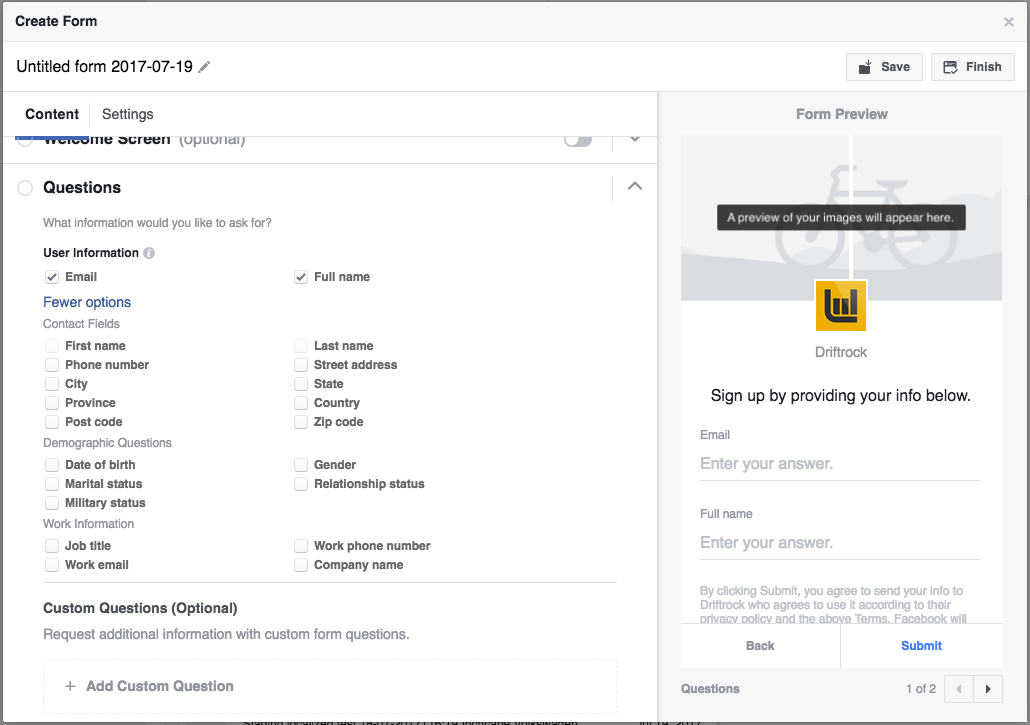This screenshot has width=1030, height=725.
Task: Click the info icon beside User Information
Action: (x=151, y=253)
